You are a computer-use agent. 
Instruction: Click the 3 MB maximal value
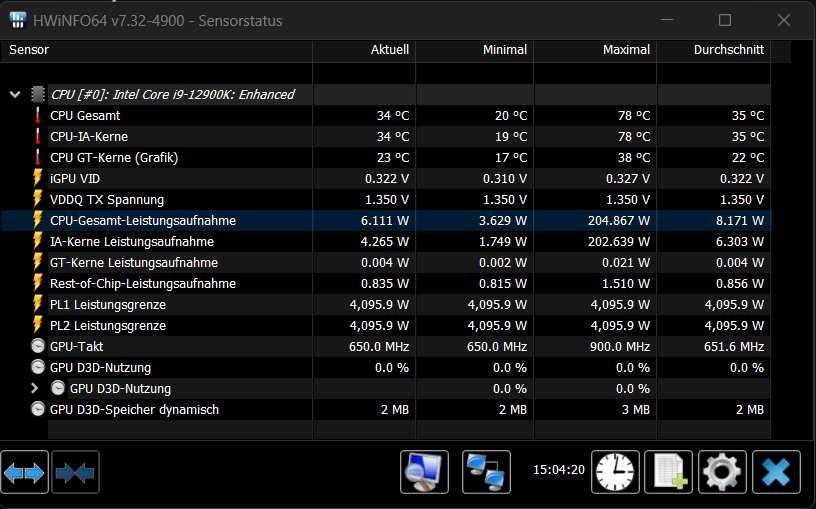click(x=635, y=410)
